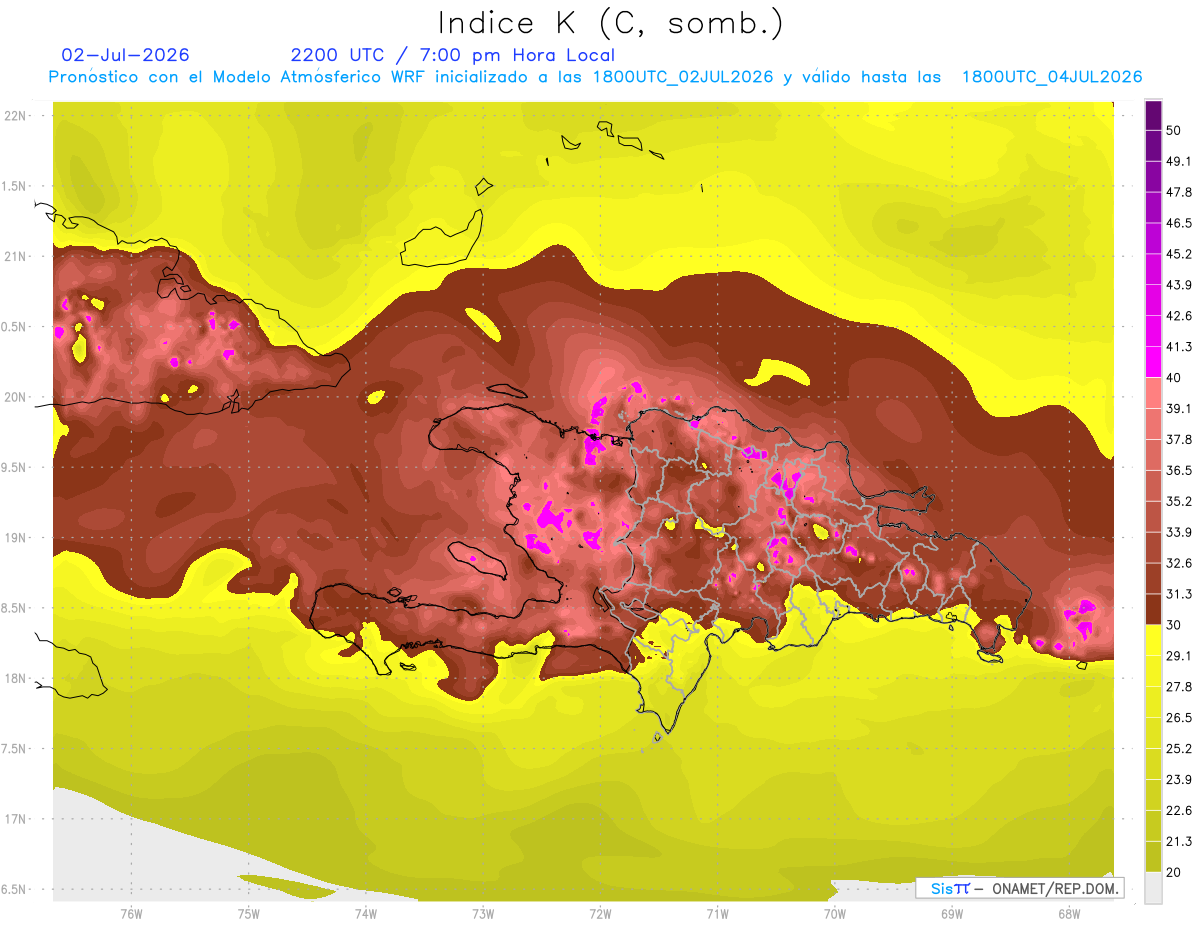Click colorbar value '31.3'

pyautogui.click(x=1178, y=594)
